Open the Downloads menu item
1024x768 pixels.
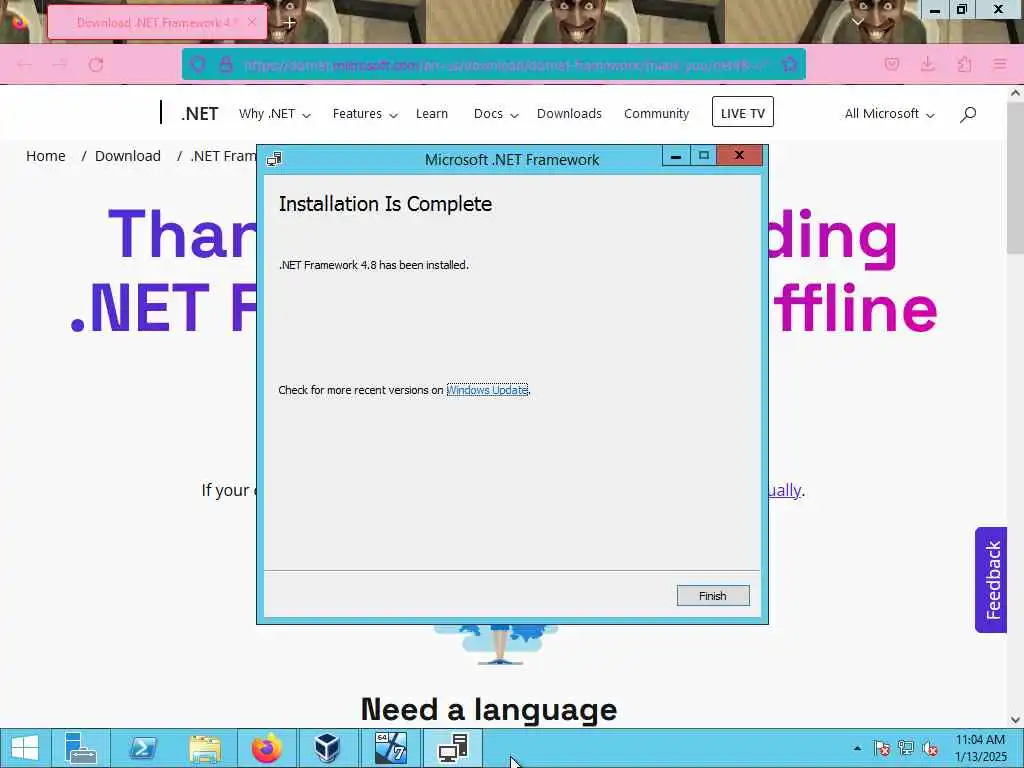coord(569,114)
